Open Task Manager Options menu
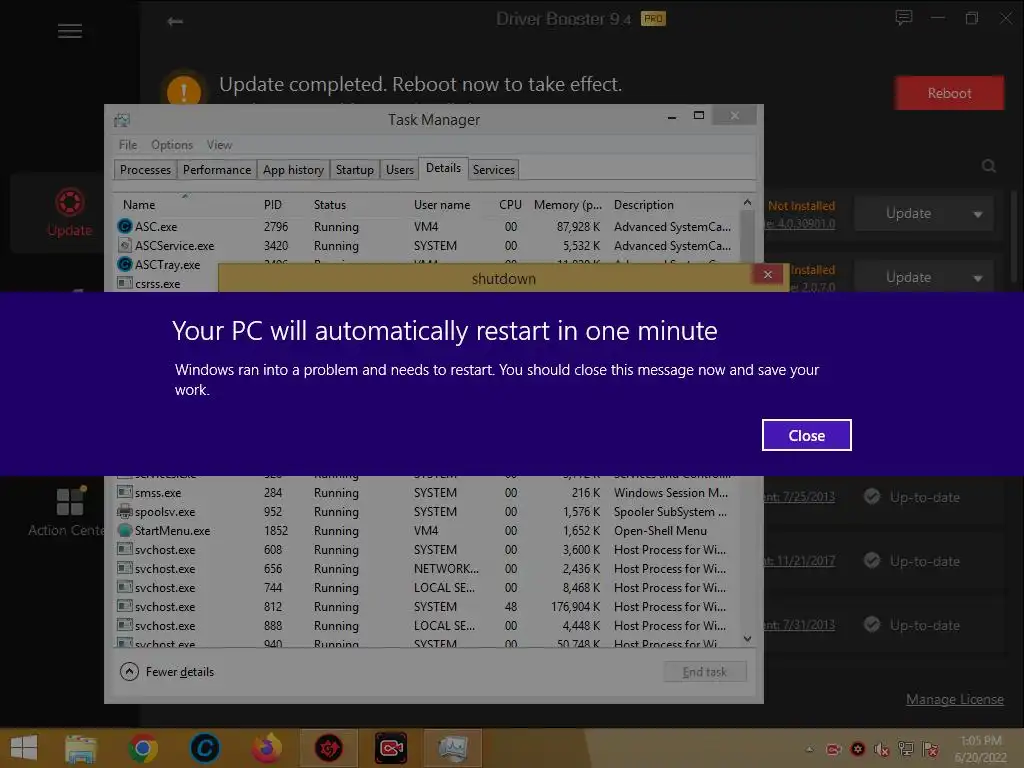This screenshot has height=768, width=1024. (x=172, y=144)
